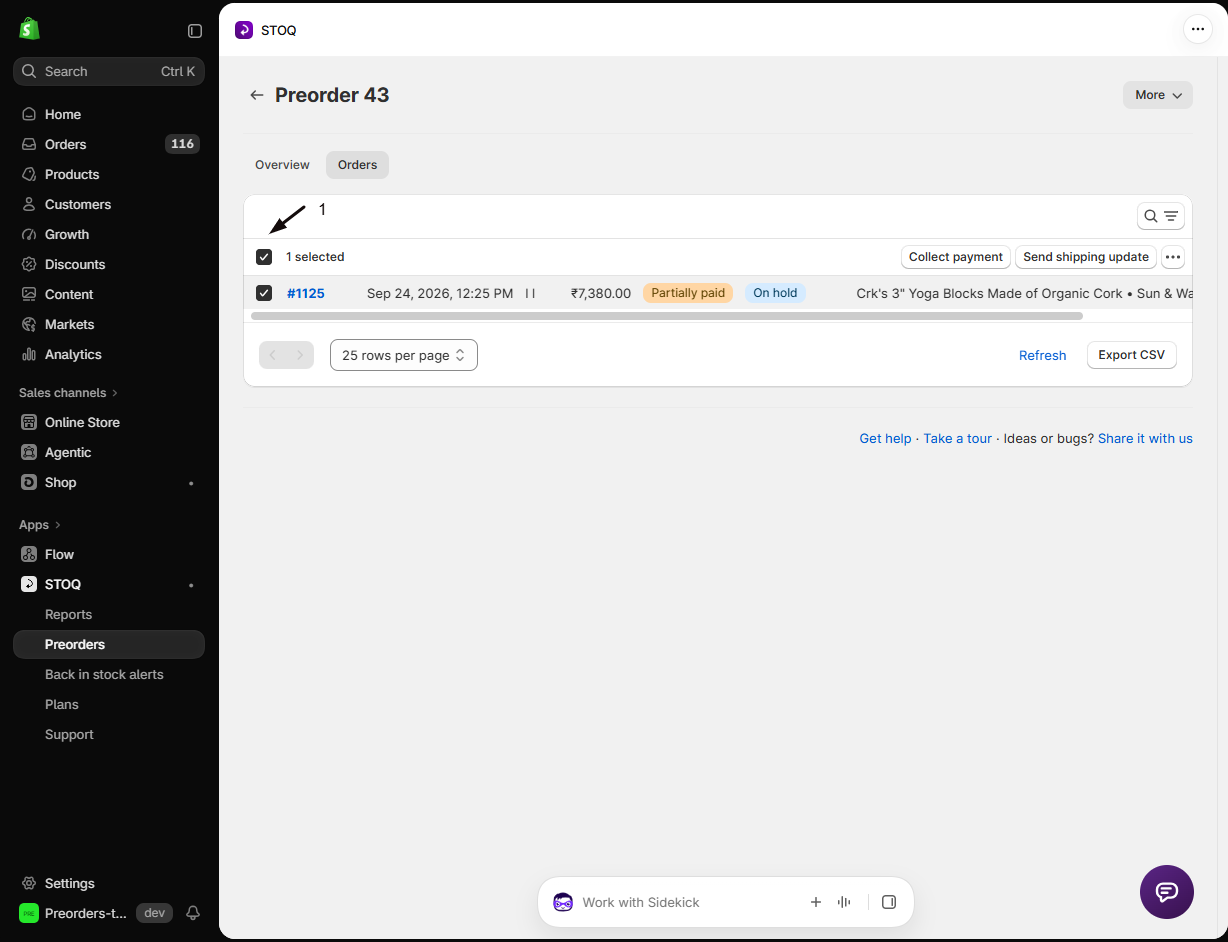Switch to the Overview tab
The width and height of the screenshot is (1228, 942).
point(282,165)
